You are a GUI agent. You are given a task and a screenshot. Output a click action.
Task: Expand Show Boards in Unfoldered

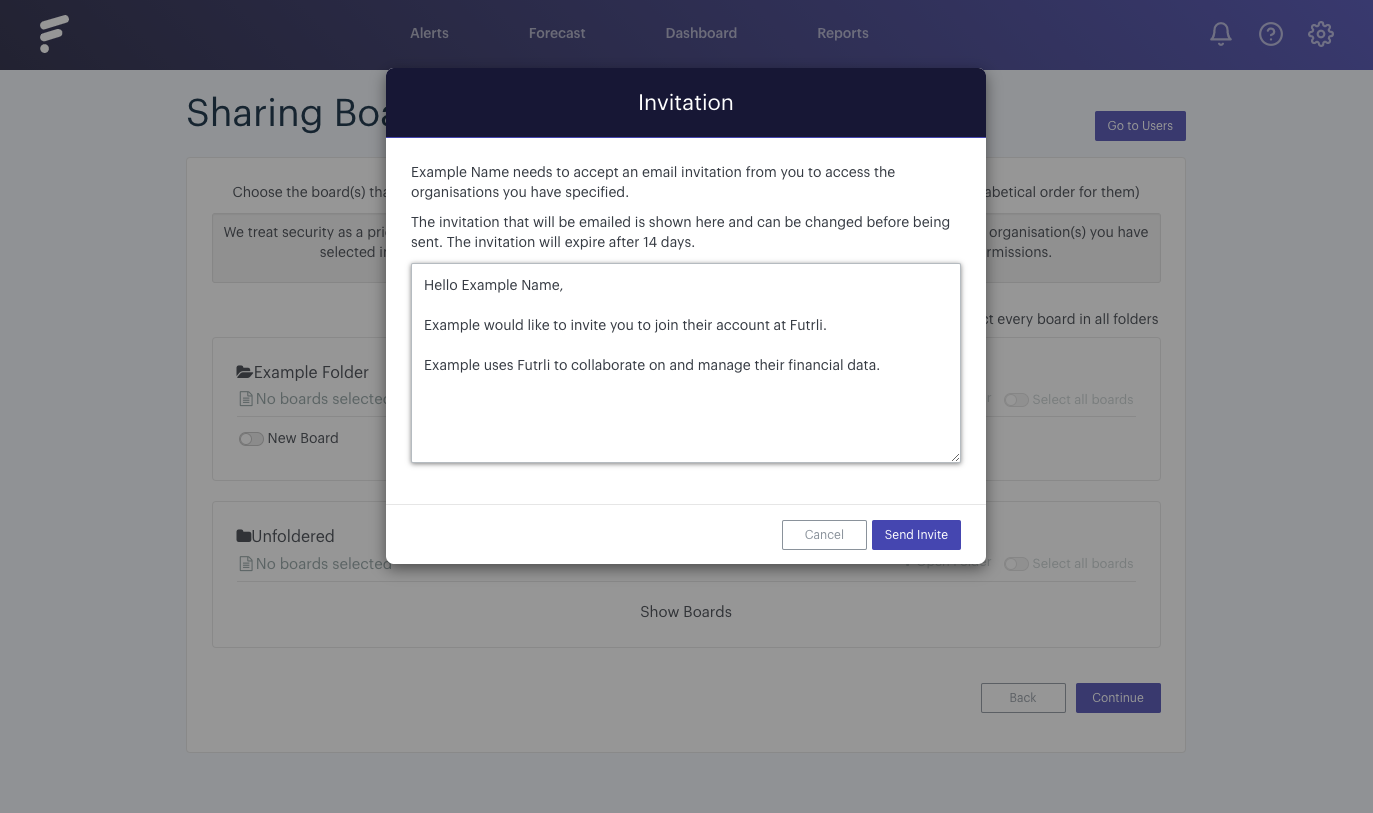tap(686, 612)
